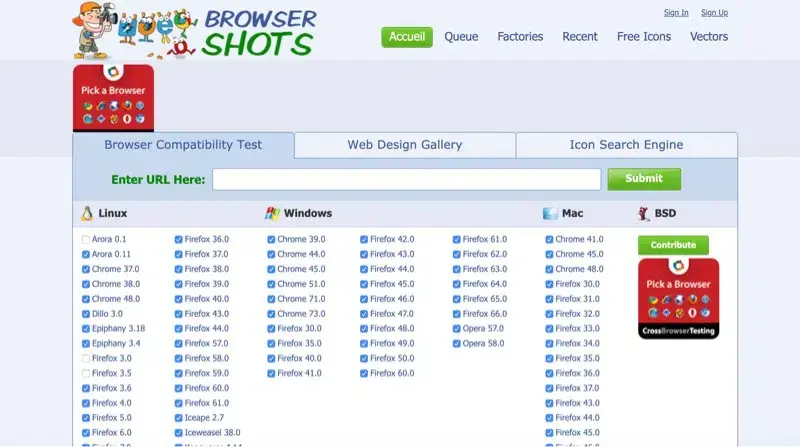Click the Firefox 33.0 label
Image resolution: width=800 pixels, height=447 pixels.
click(578, 328)
